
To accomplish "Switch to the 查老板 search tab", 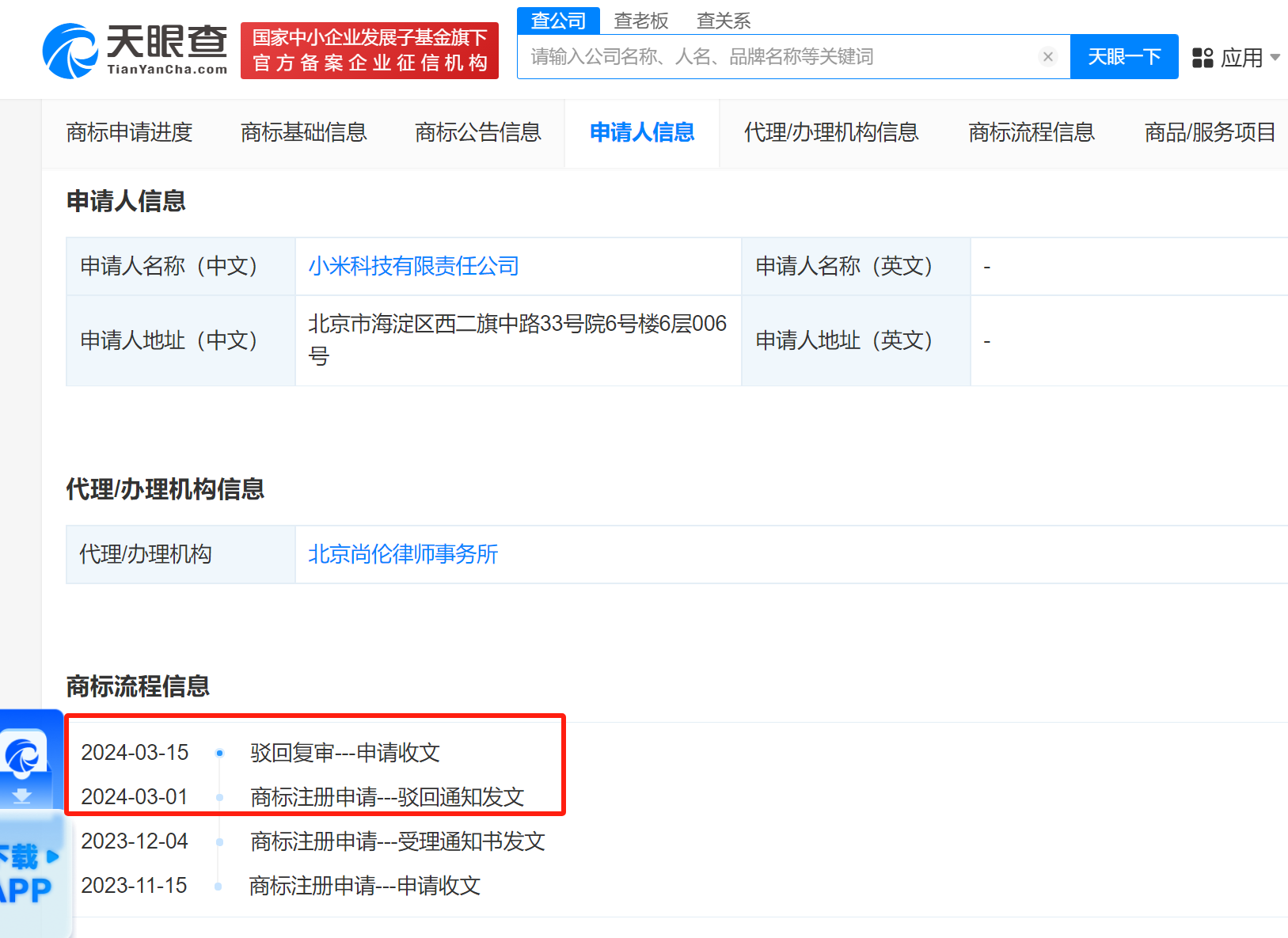I will [x=641, y=21].
